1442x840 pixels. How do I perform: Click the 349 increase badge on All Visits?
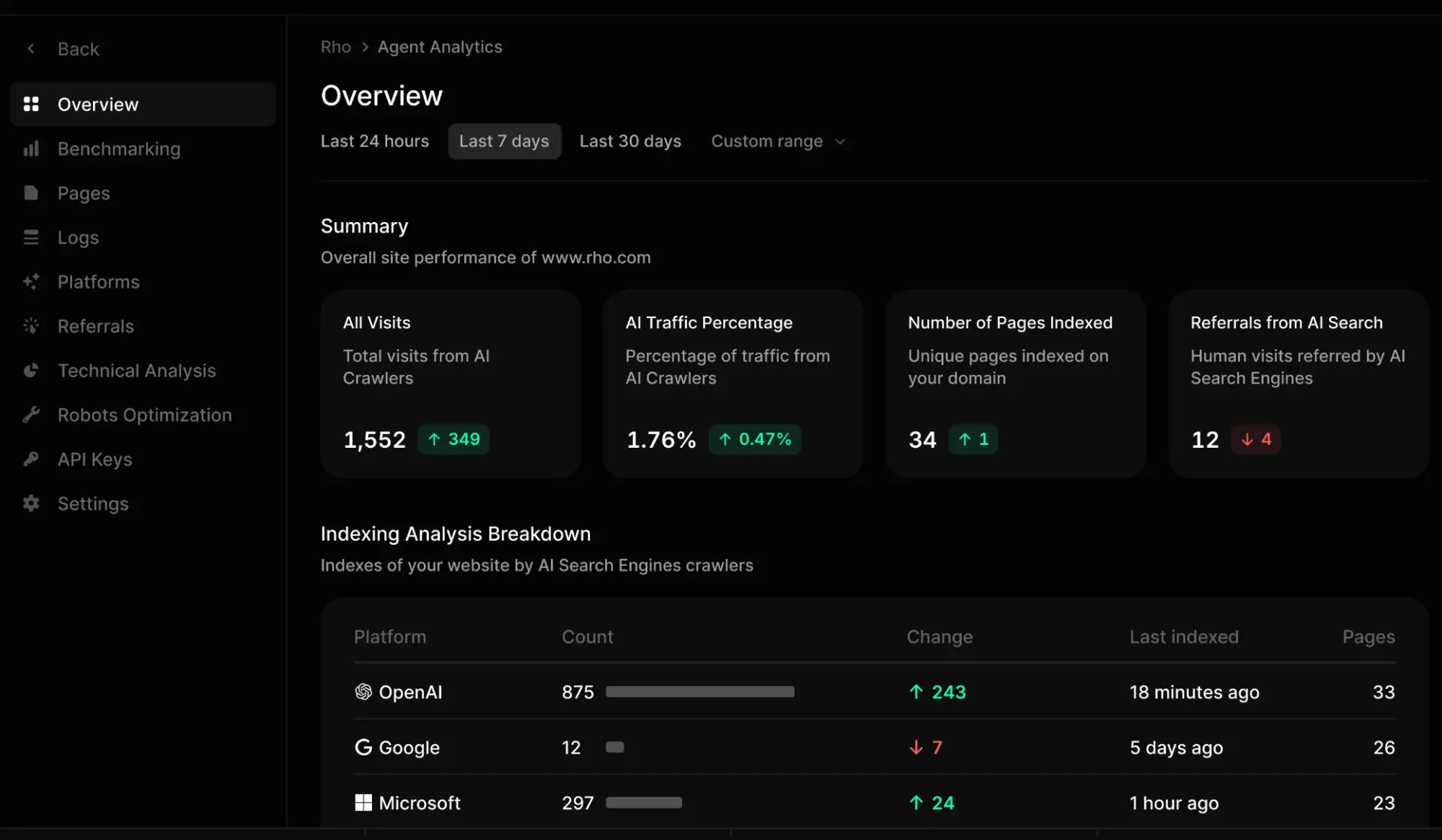454,439
